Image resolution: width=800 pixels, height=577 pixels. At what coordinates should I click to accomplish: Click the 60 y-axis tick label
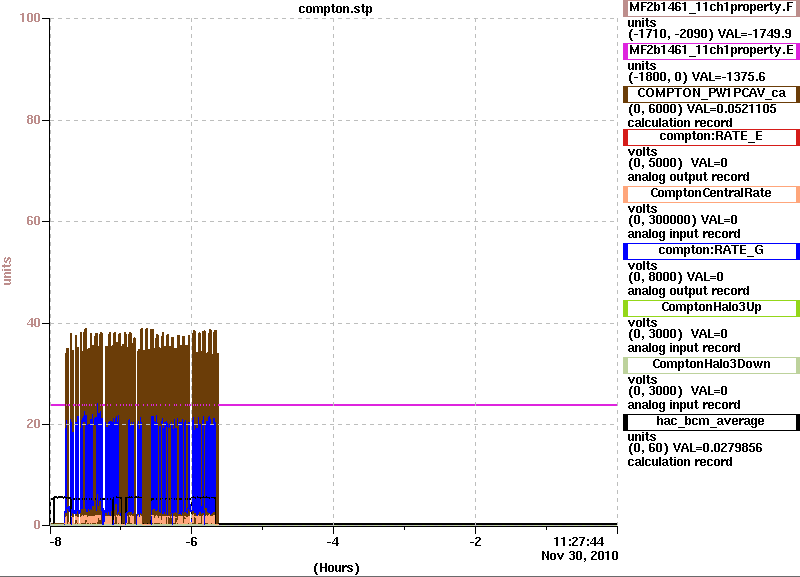[x=33, y=221]
